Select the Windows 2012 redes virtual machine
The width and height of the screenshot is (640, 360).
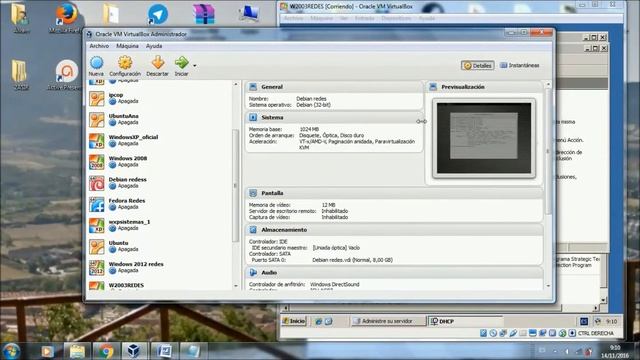pos(160,268)
